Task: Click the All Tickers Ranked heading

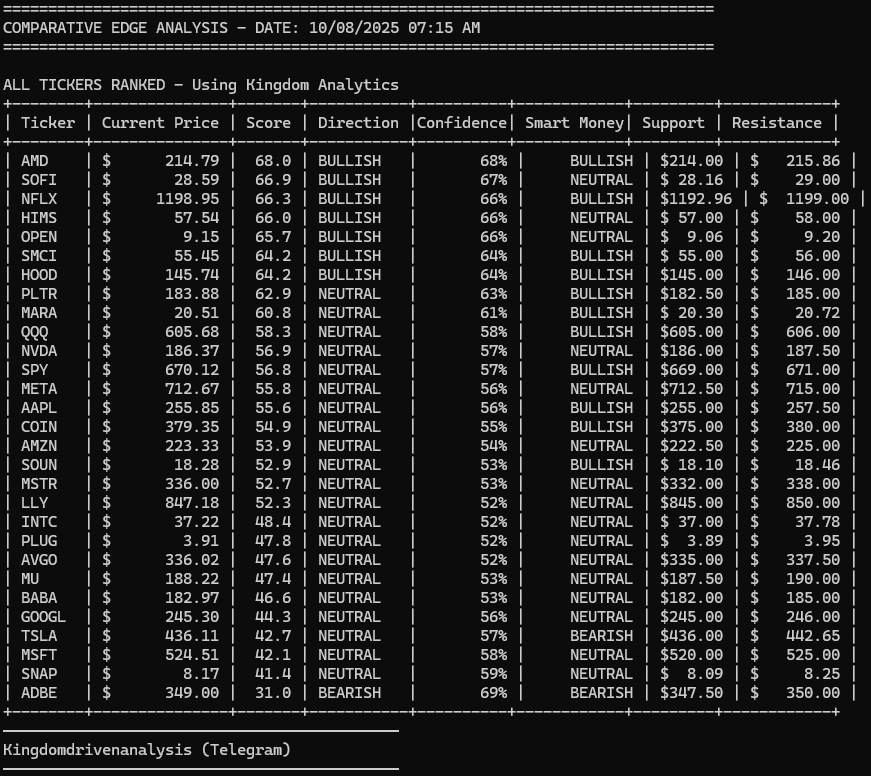Action: (x=200, y=85)
